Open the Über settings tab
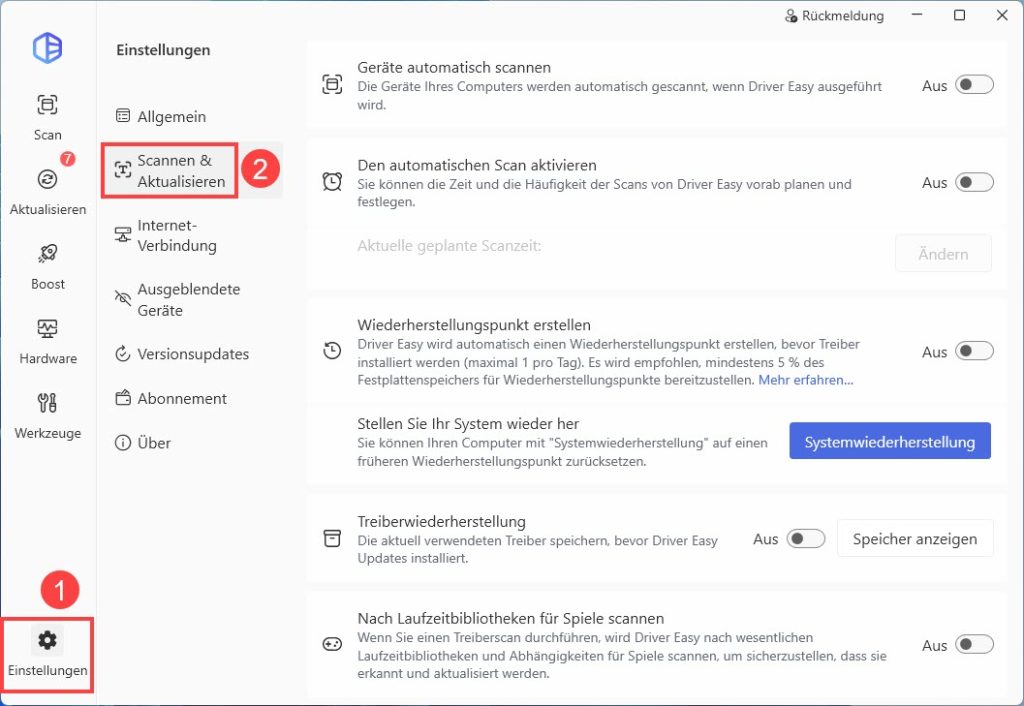 click(191, 443)
